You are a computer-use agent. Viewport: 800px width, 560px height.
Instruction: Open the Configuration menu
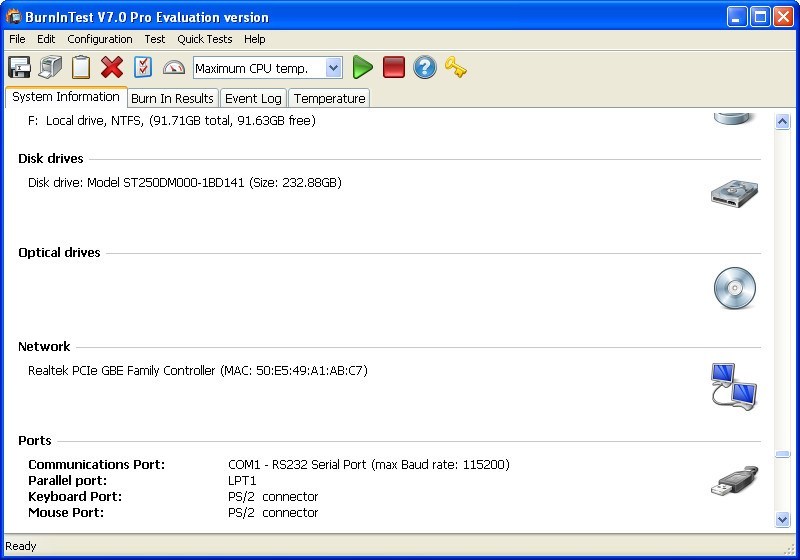pos(100,39)
